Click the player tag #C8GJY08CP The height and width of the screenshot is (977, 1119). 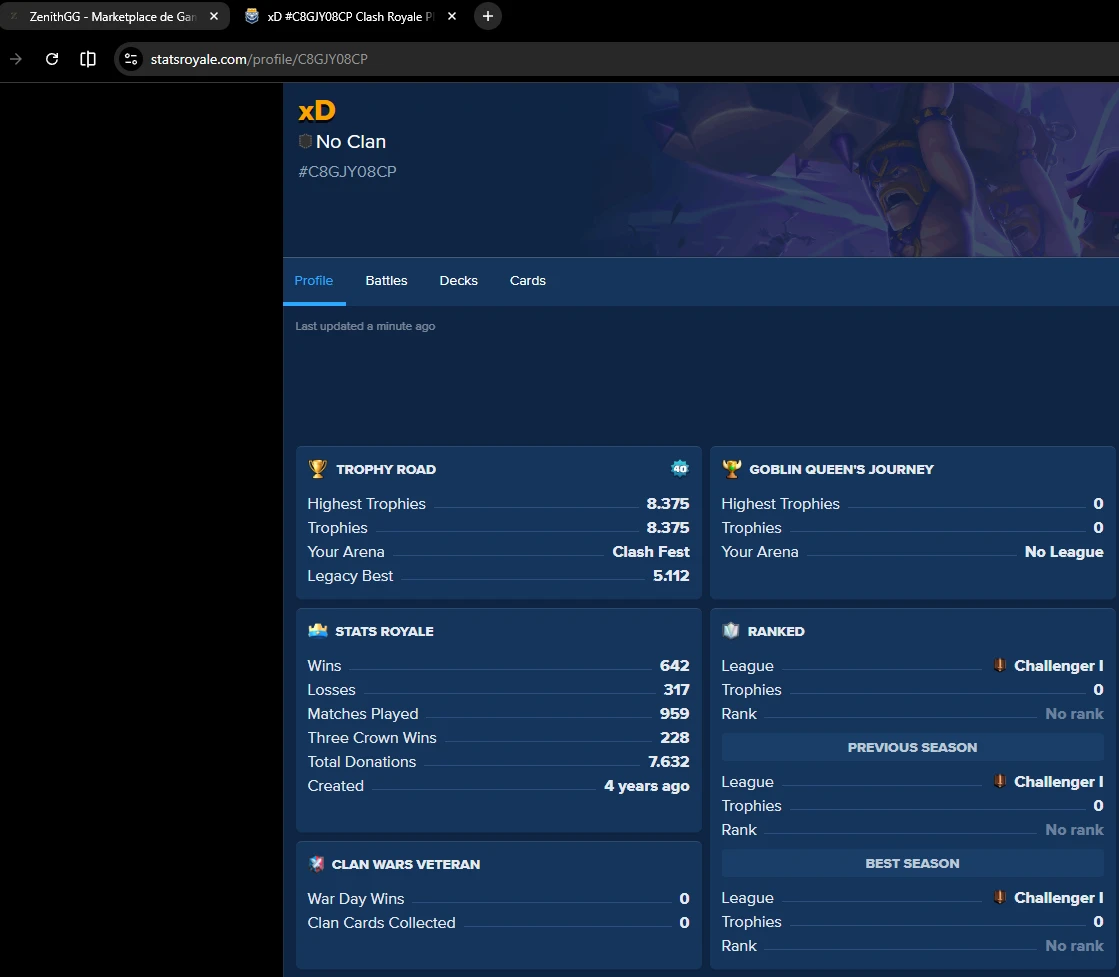pos(347,172)
